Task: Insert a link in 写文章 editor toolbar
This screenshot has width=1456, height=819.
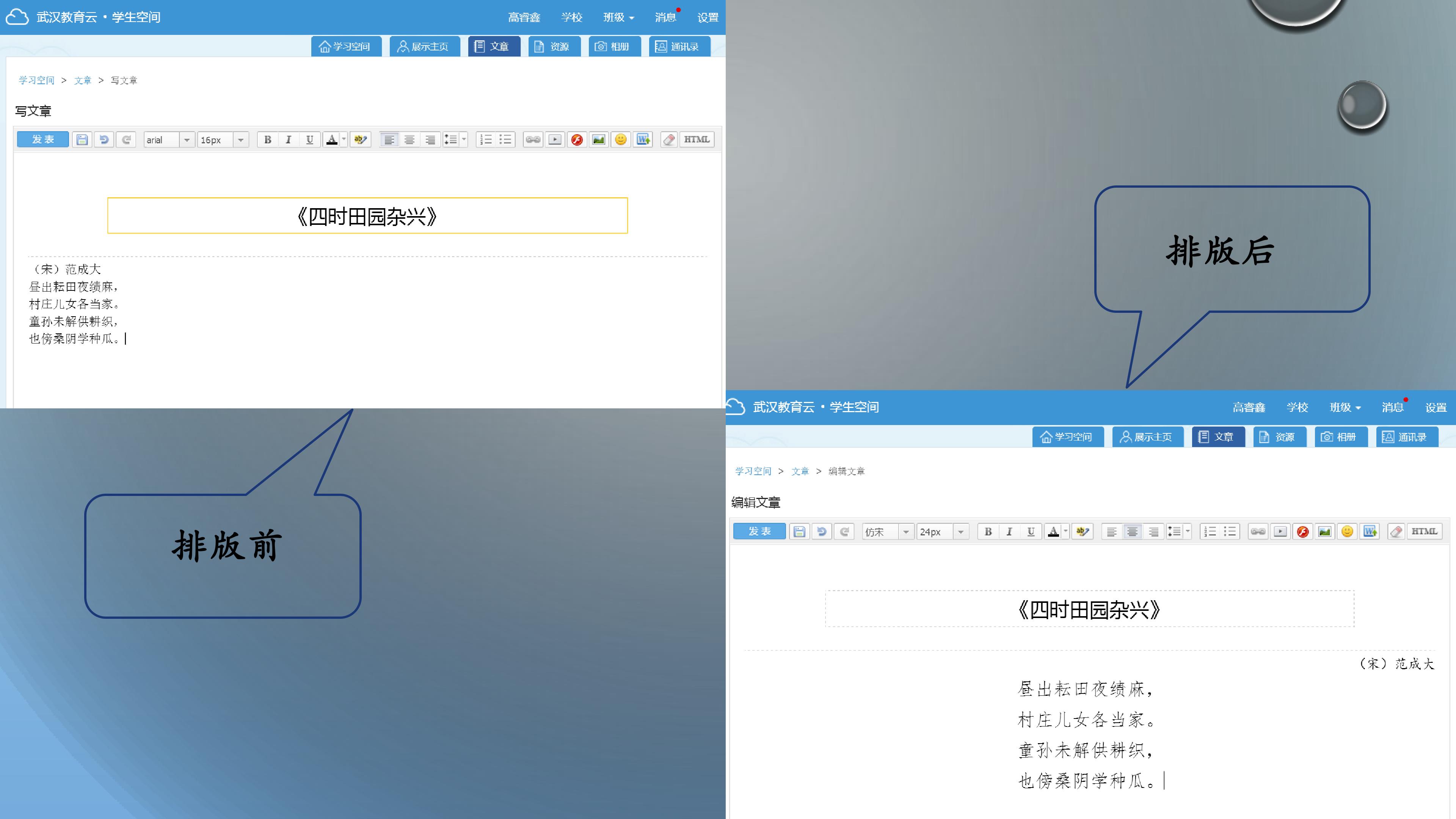Action: [x=532, y=140]
